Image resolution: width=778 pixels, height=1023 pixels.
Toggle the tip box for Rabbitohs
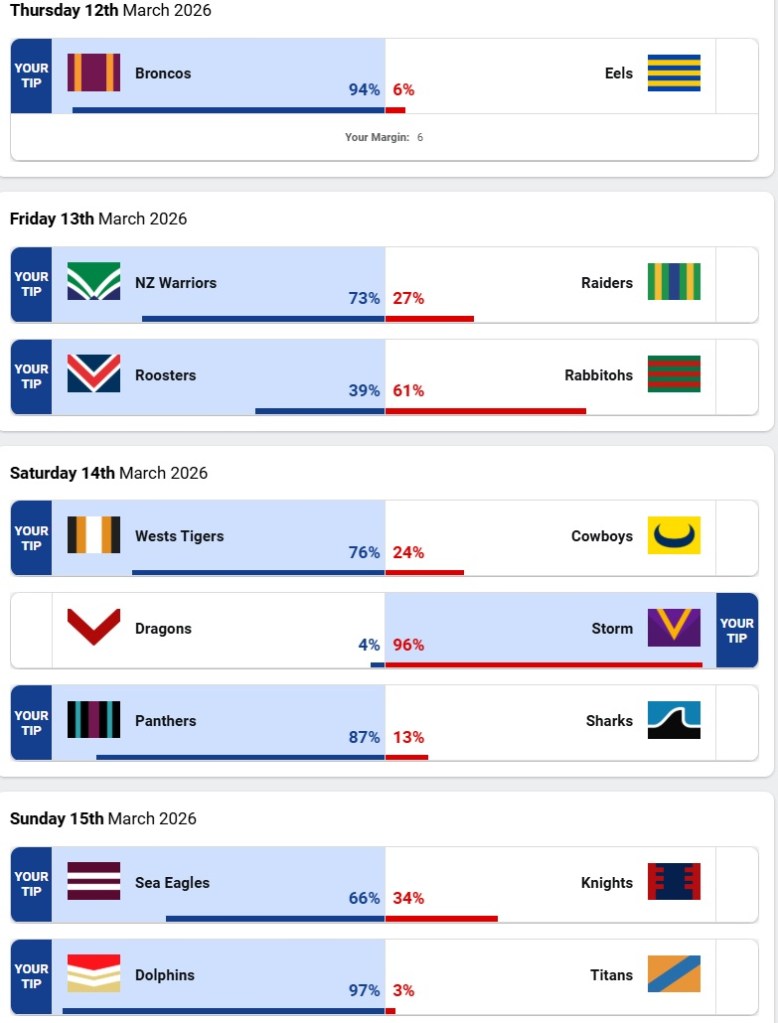[x=737, y=377]
